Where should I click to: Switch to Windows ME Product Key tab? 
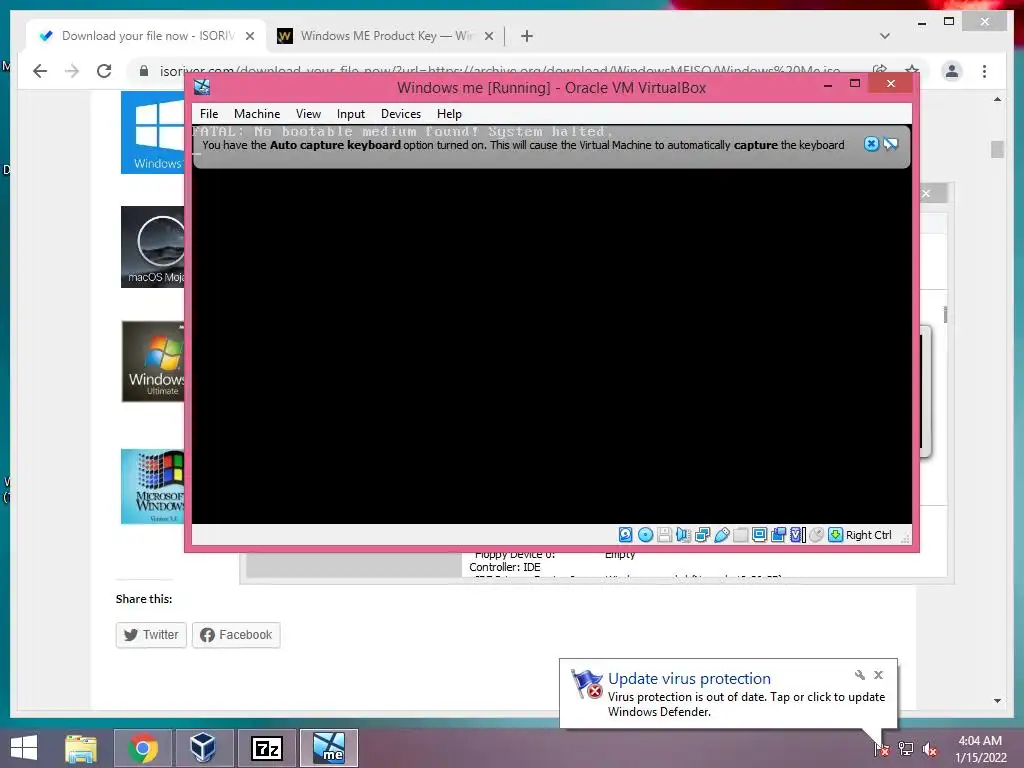click(x=385, y=36)
